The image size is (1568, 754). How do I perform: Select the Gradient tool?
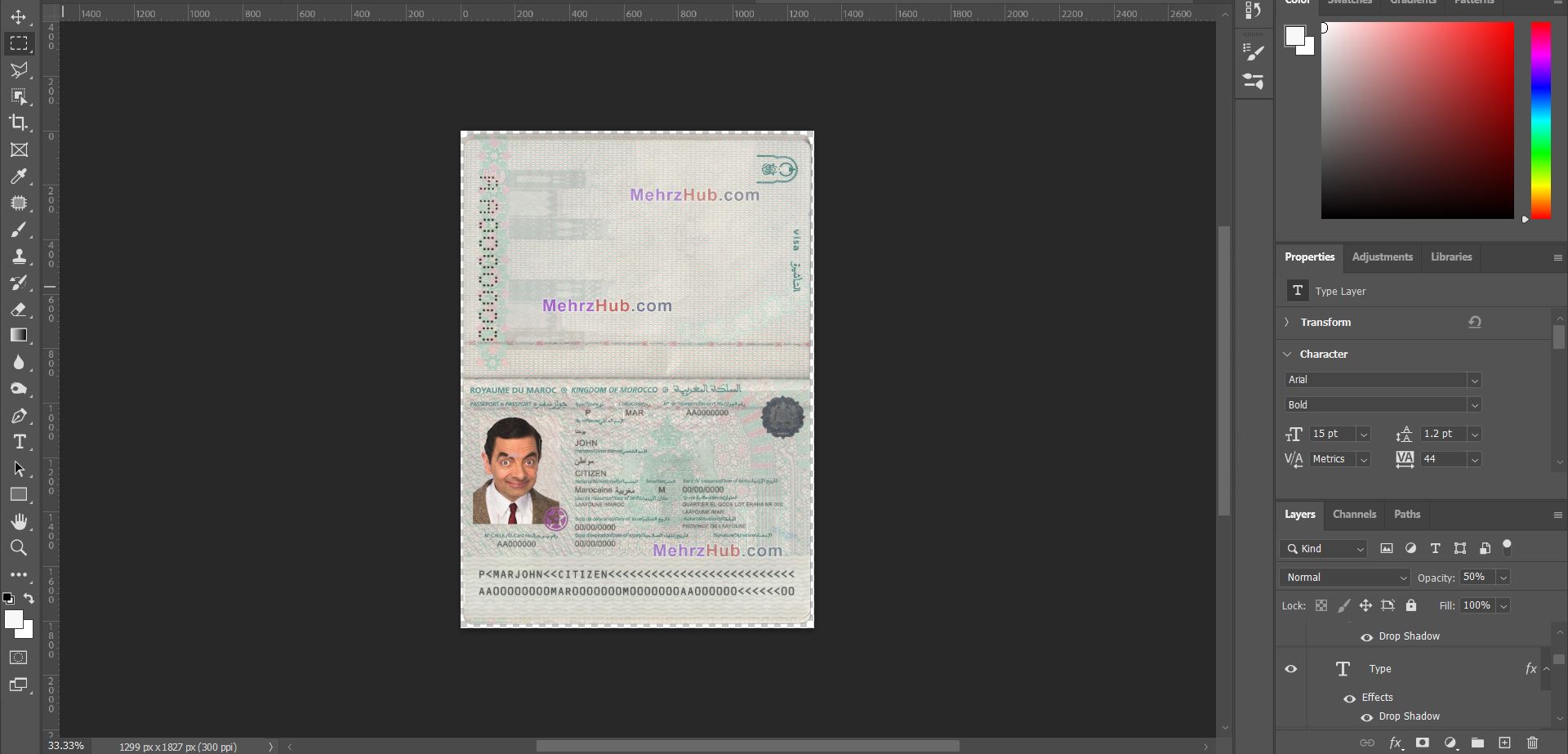19,335
